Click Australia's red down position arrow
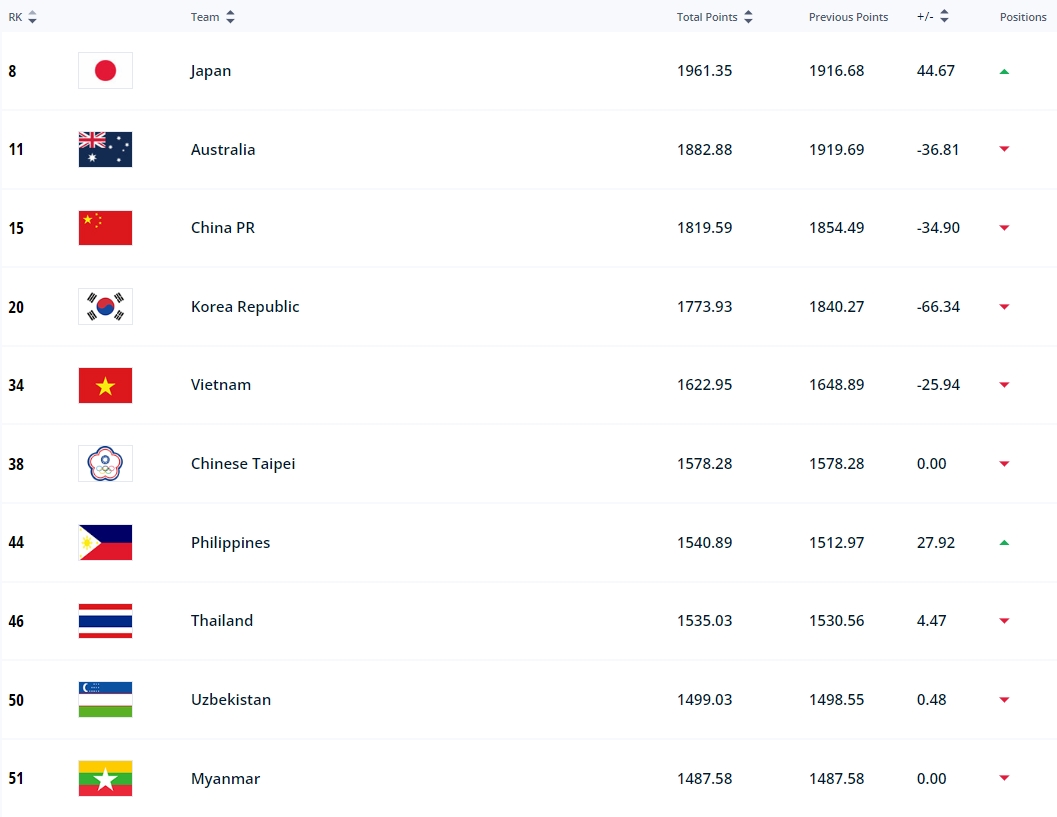The width and height of the screenshot is (1057, 817). coord(1004,150)
